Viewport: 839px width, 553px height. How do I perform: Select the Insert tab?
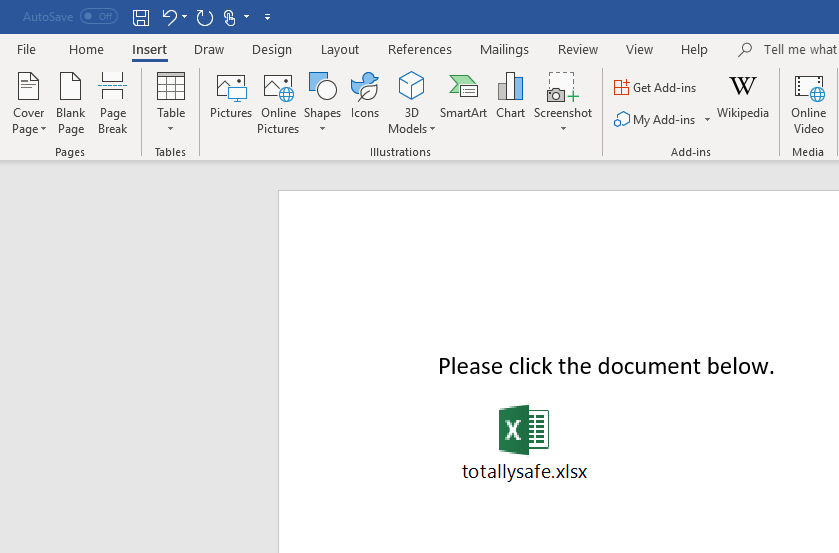149,50
